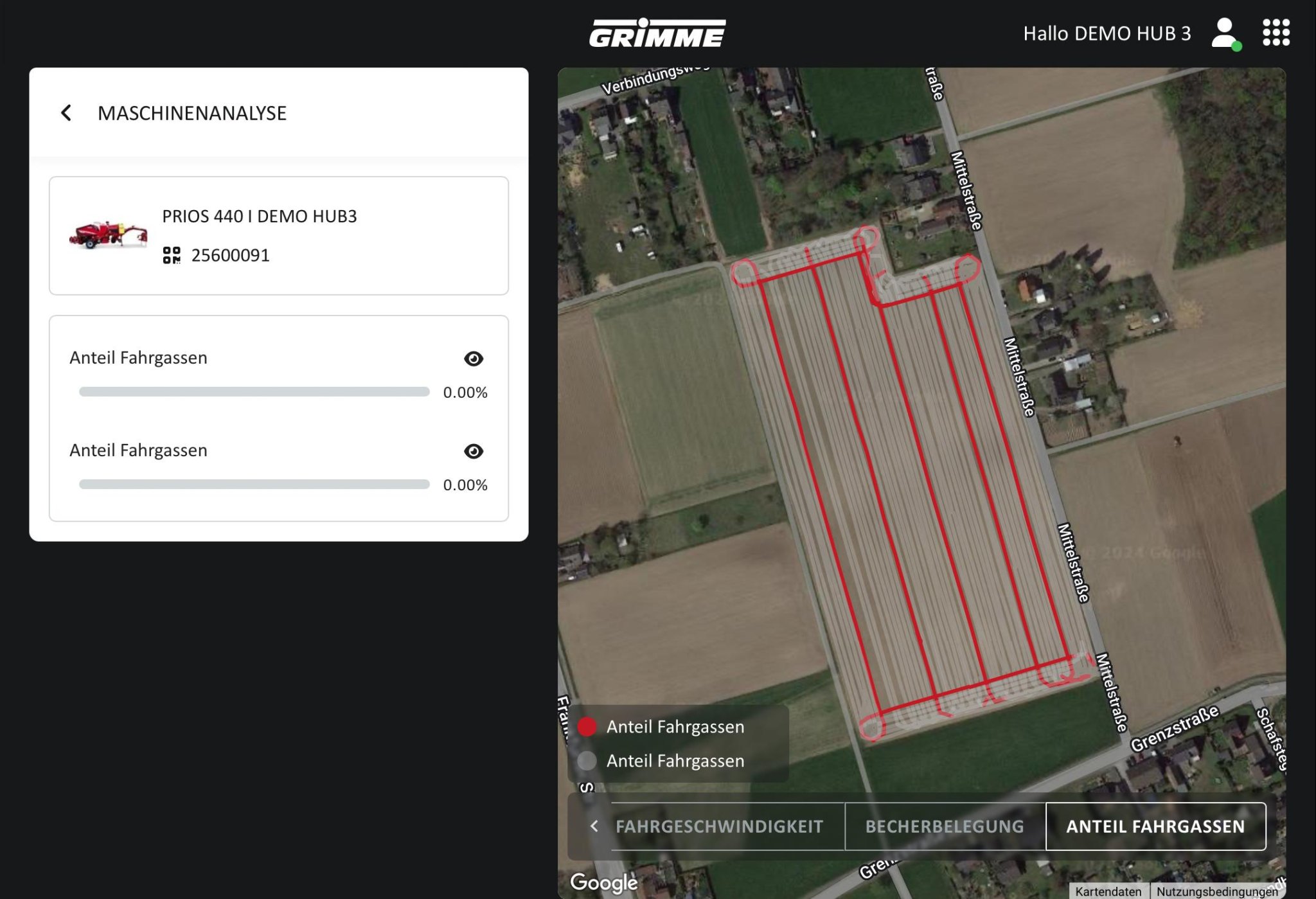Screen dimensions: 1316x899
Task: Show earlier map tabs with left chevron
Action: pyautogui.click(x=594, y=826)
